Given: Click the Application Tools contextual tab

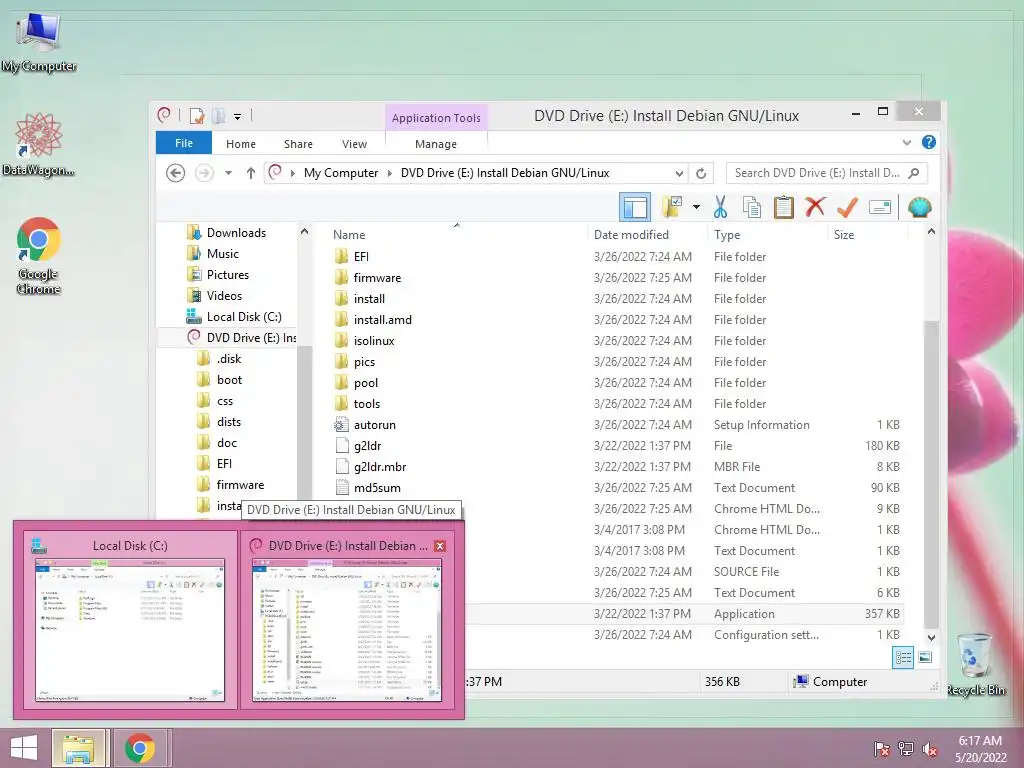Looking at the screenshot, I should pos(436,118).
